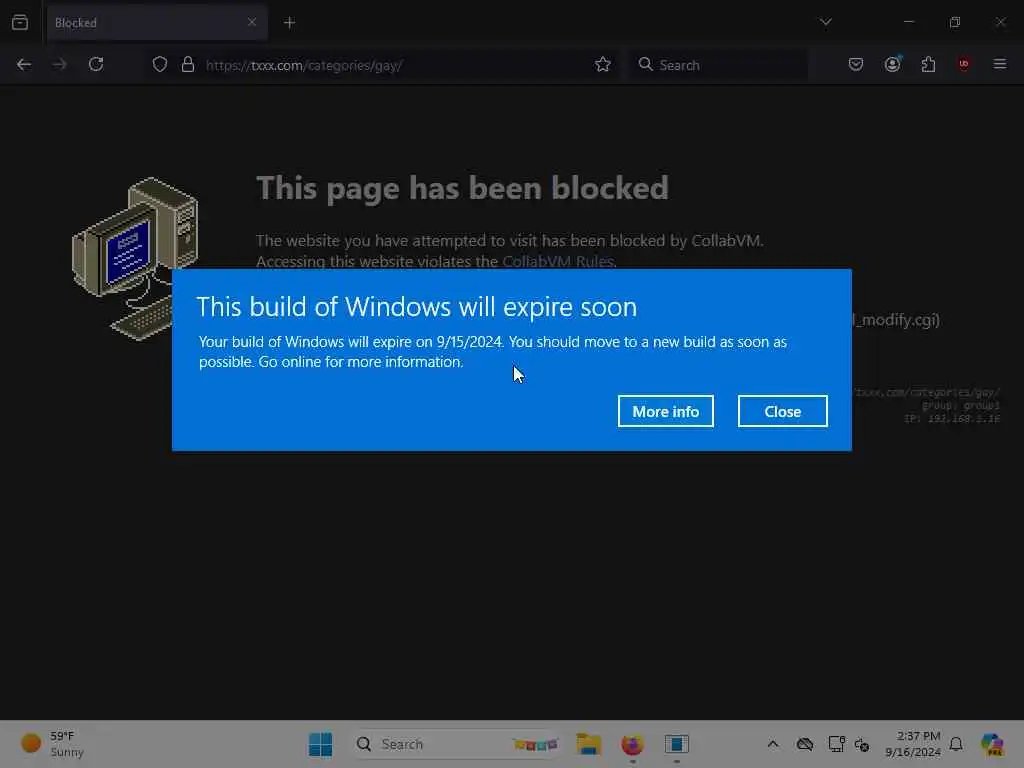Click the volume tray icon
The width and height of the screenshot is (1024, 768).
click(862, 744)
